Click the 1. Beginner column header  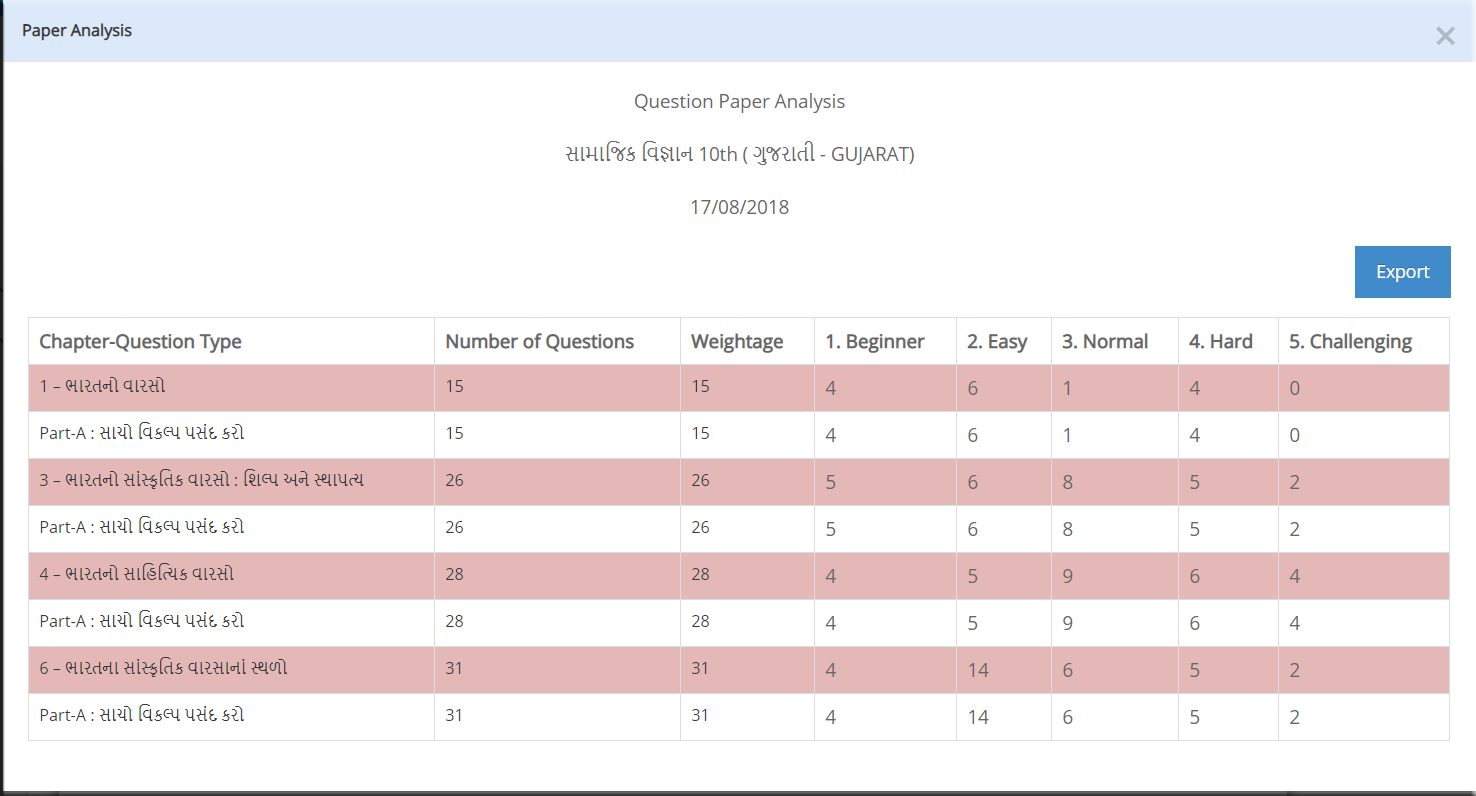pyautogui.click(x=874, y=342)
